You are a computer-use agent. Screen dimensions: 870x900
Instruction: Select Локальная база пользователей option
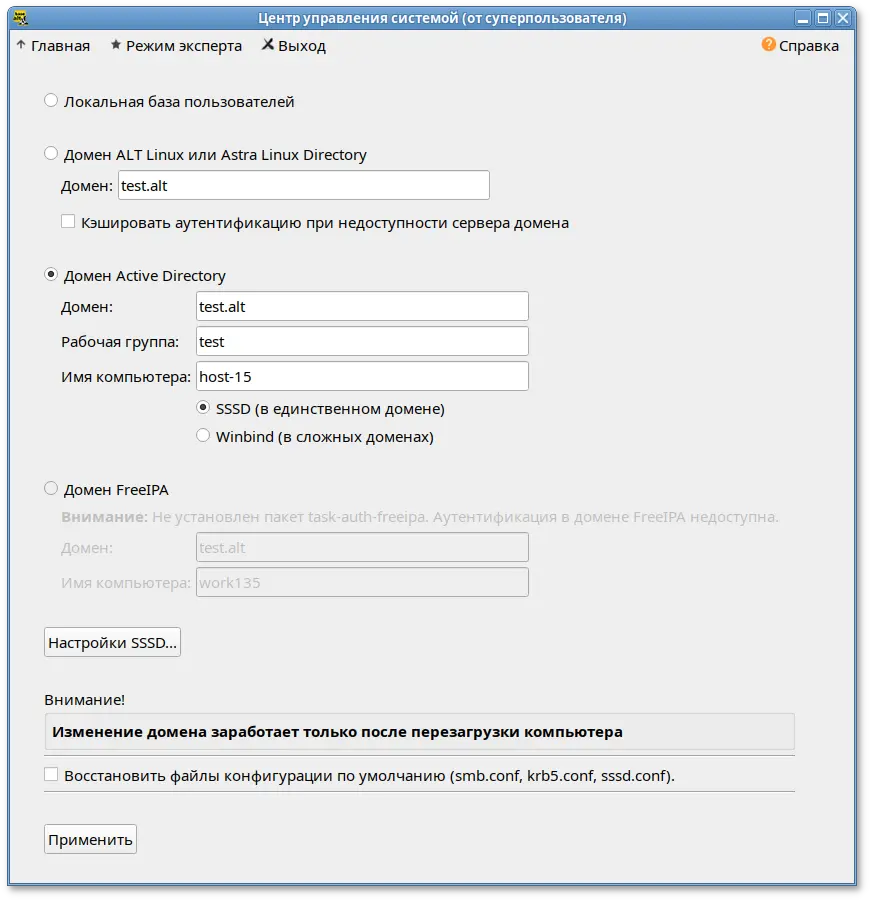51,101
